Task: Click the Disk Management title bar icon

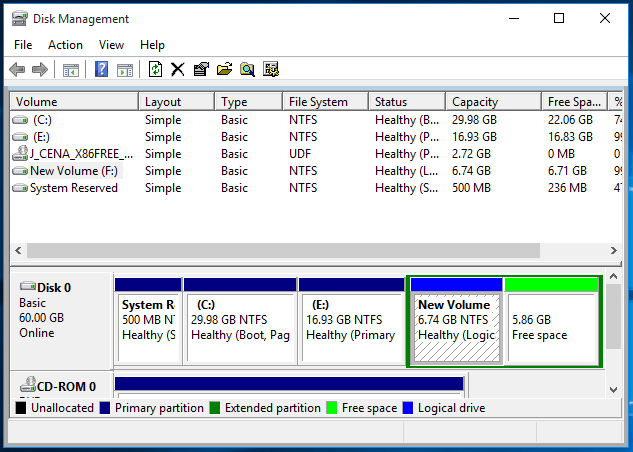Action: 20,19
